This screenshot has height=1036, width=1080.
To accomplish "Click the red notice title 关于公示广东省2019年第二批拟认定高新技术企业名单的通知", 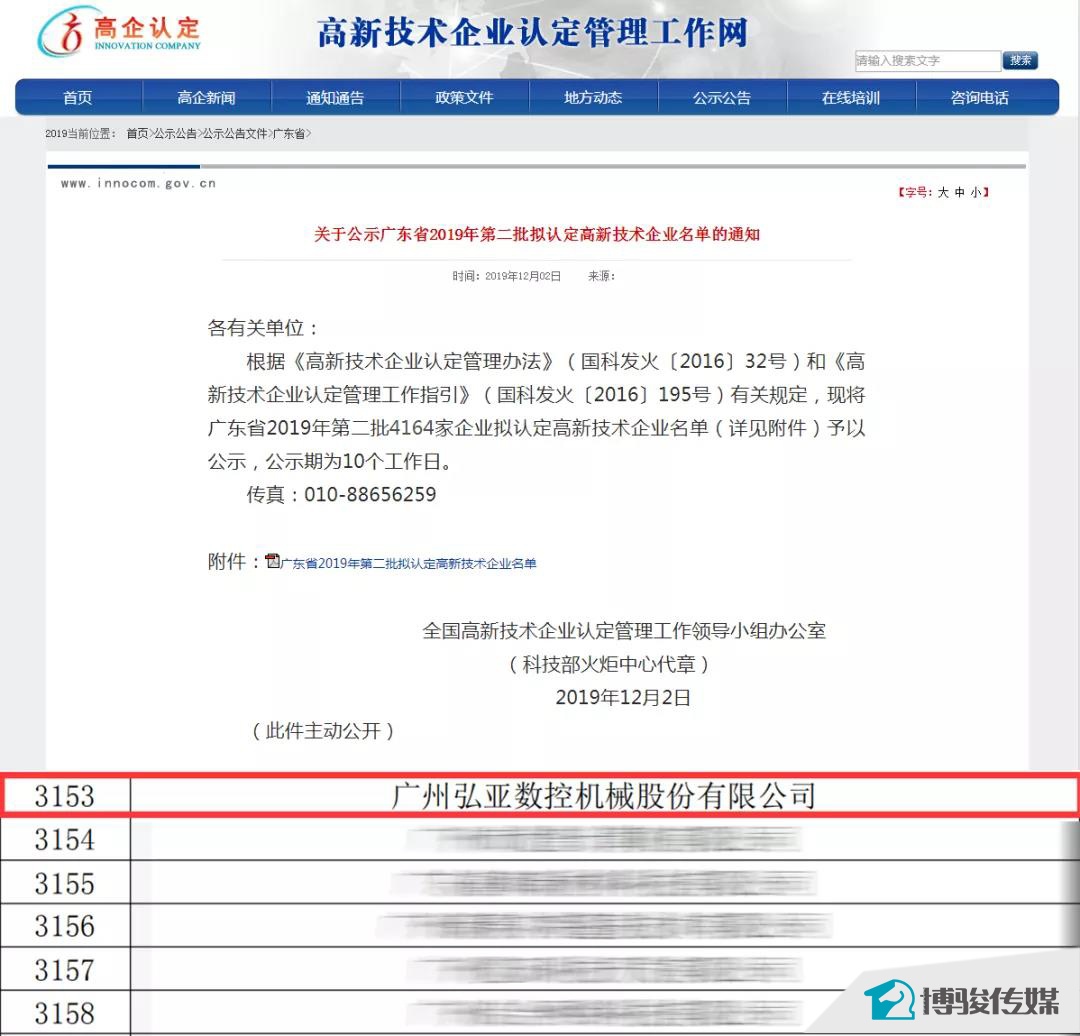I will (537, 234).
